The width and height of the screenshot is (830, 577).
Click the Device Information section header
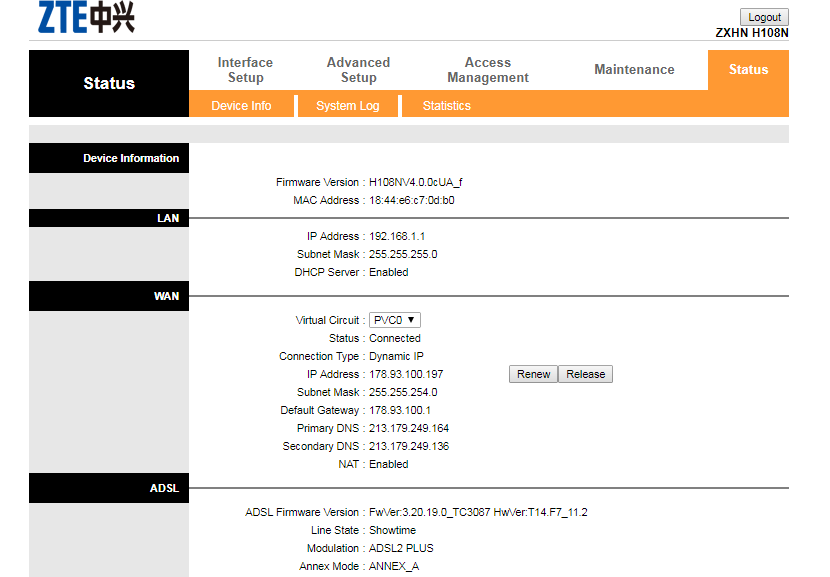click(x=130, y=158)
